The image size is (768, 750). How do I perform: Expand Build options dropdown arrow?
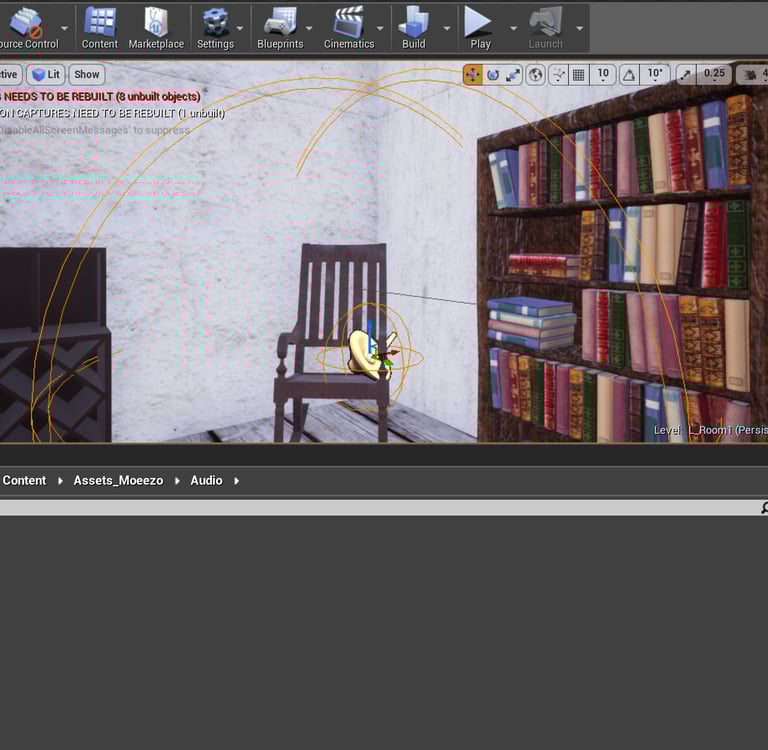point(447,28)
